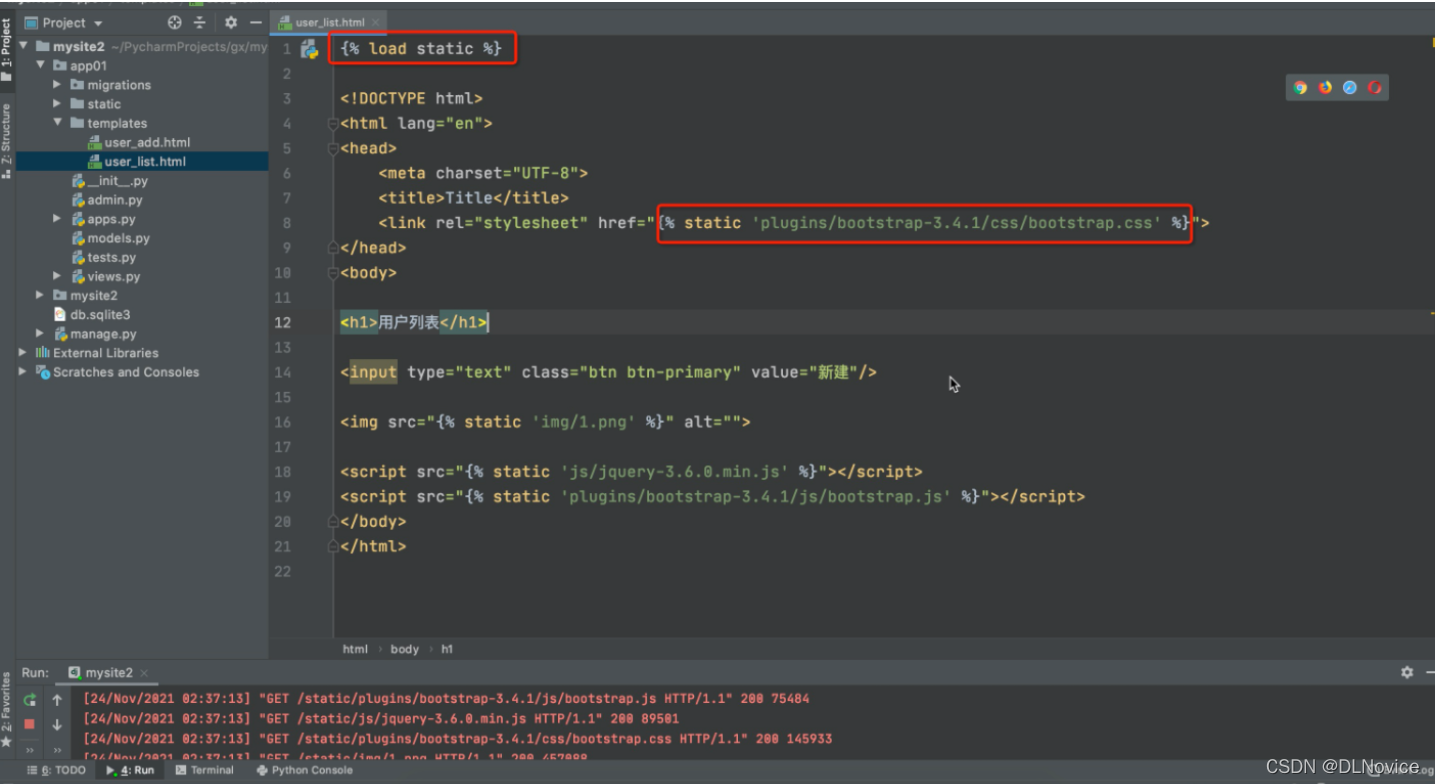Image resolution: width=1435 pixels, height=784 pixels.
Task: Expand the inner mysite2 folder
Action: (x=41, y=295)
